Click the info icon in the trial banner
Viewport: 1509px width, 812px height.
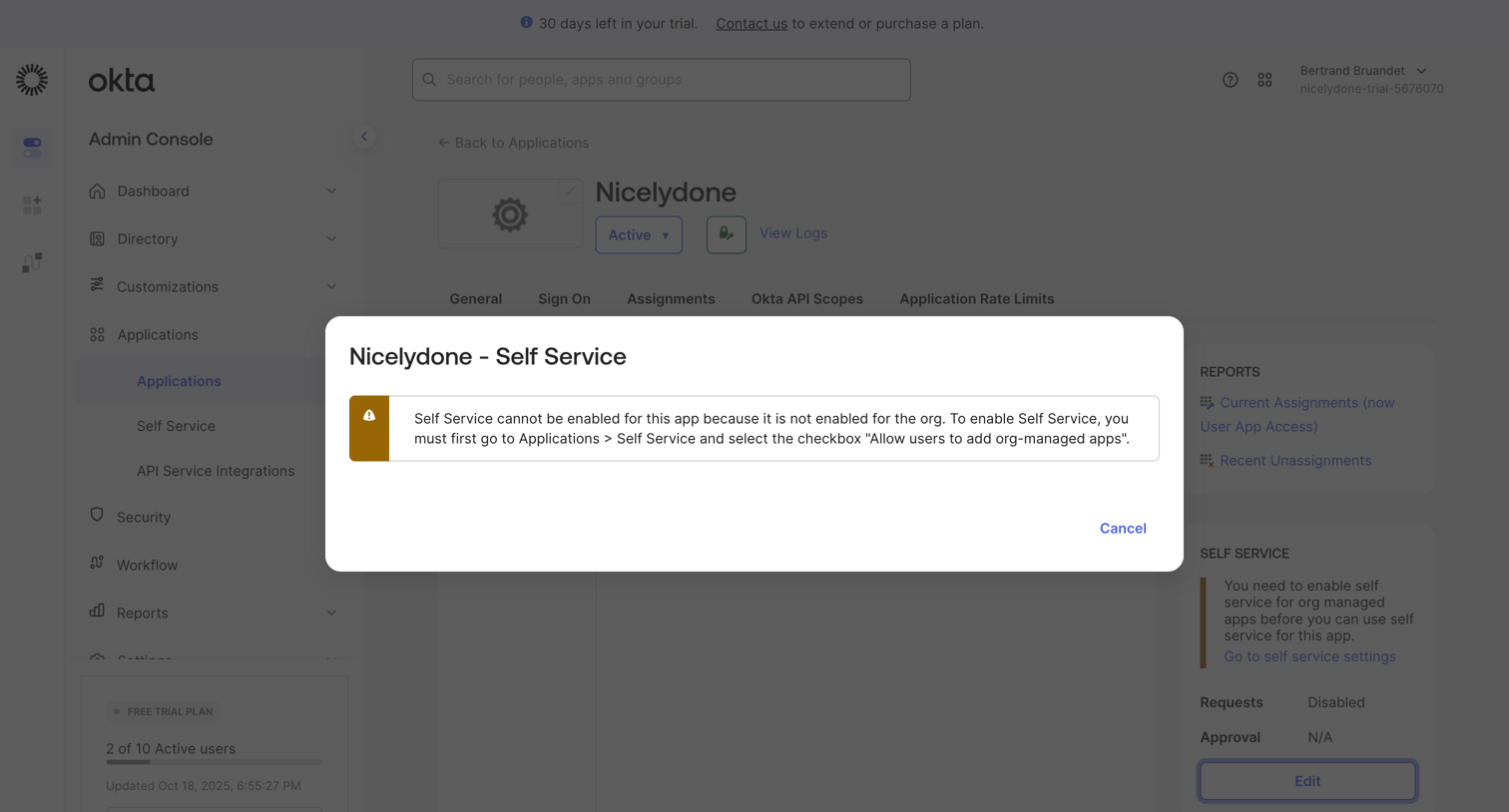pos(526,22)
